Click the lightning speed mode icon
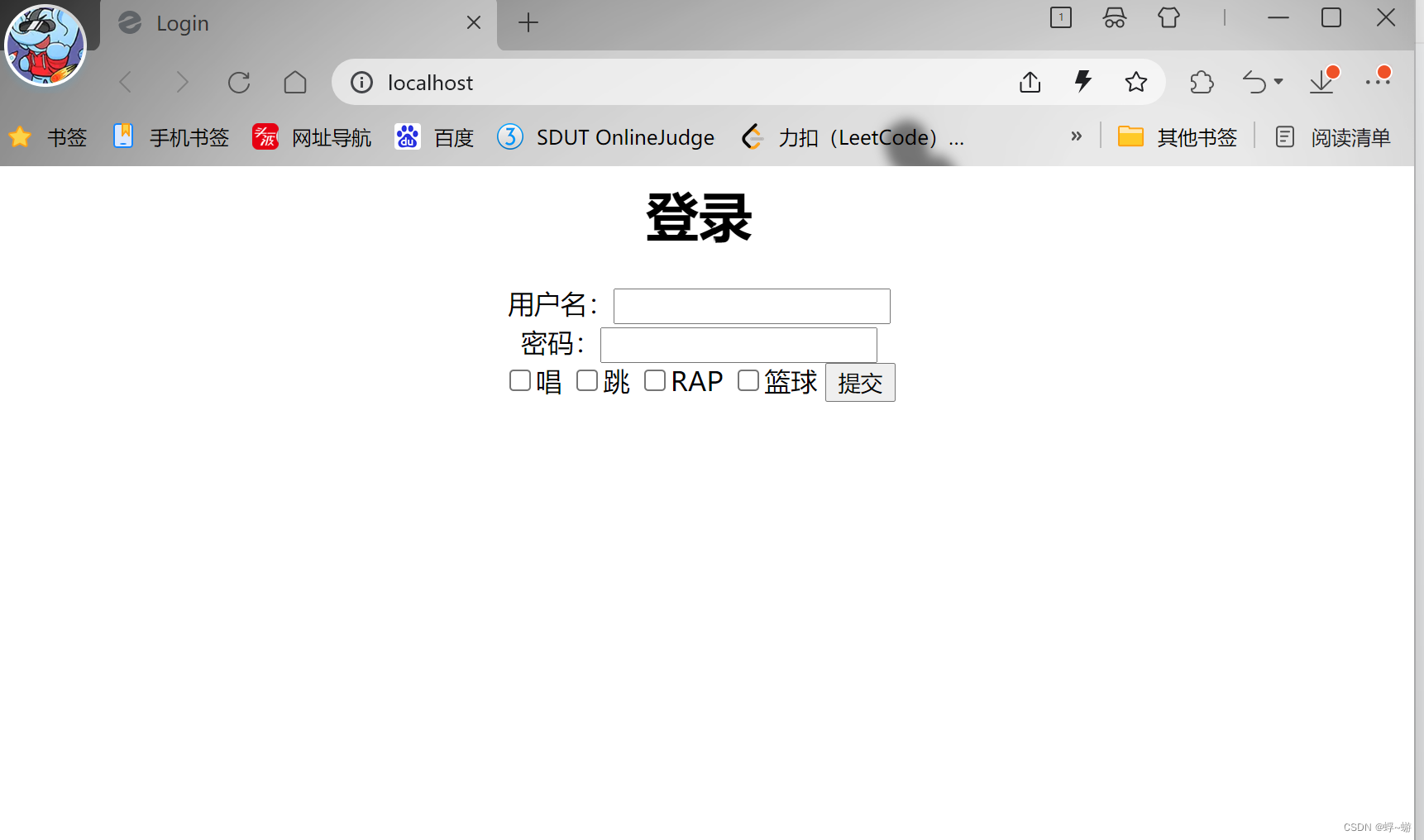 pos(1083,81)
